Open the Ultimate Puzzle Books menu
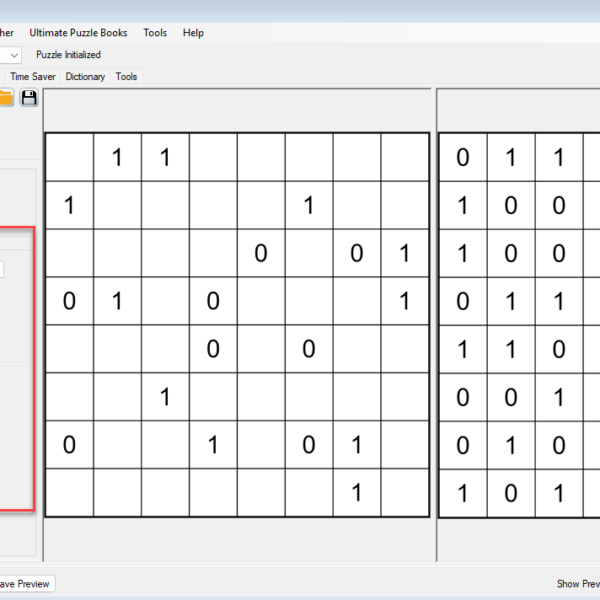Screen dimensions: 600x600 click(78, 33)
